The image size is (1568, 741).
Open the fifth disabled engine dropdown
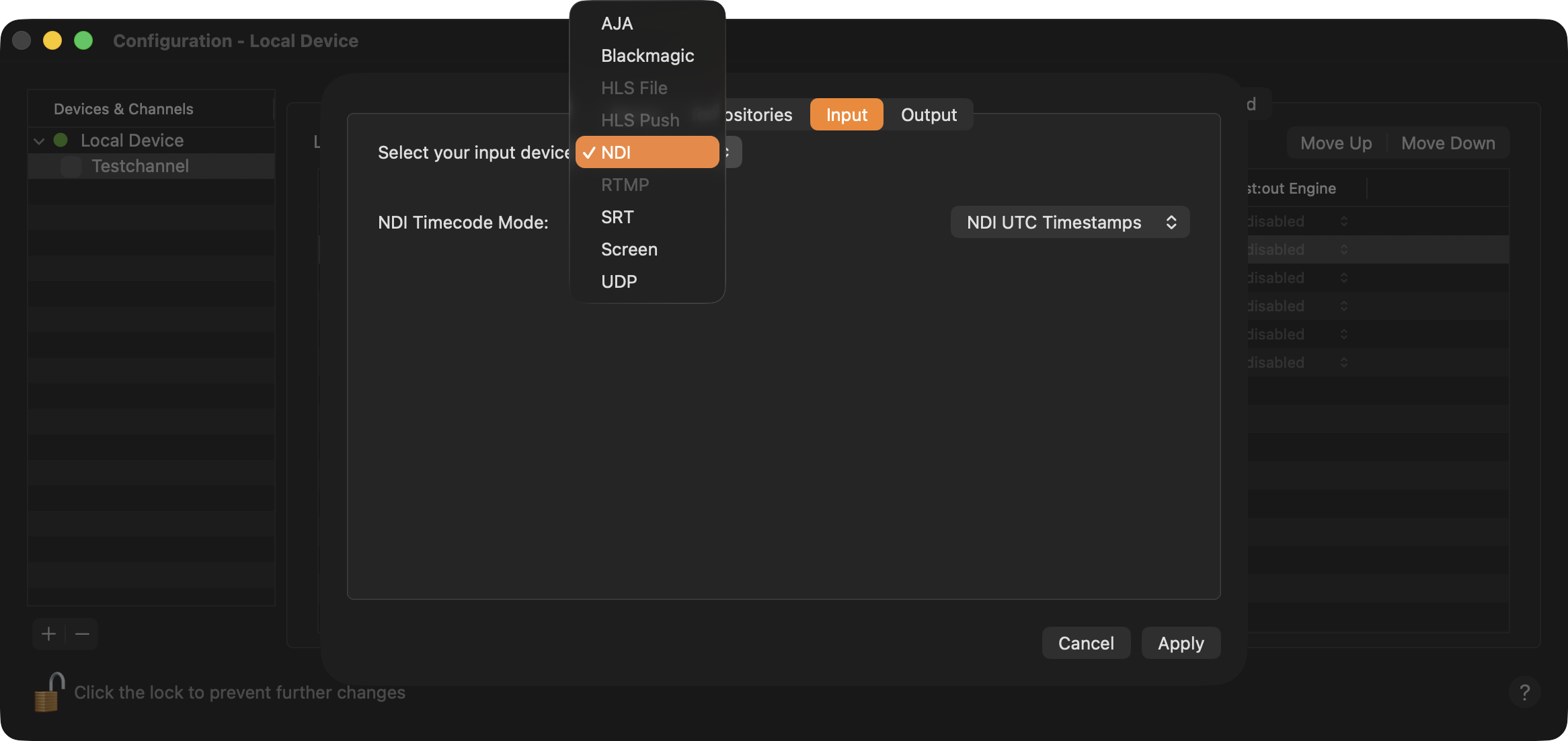coord(1298,334)
